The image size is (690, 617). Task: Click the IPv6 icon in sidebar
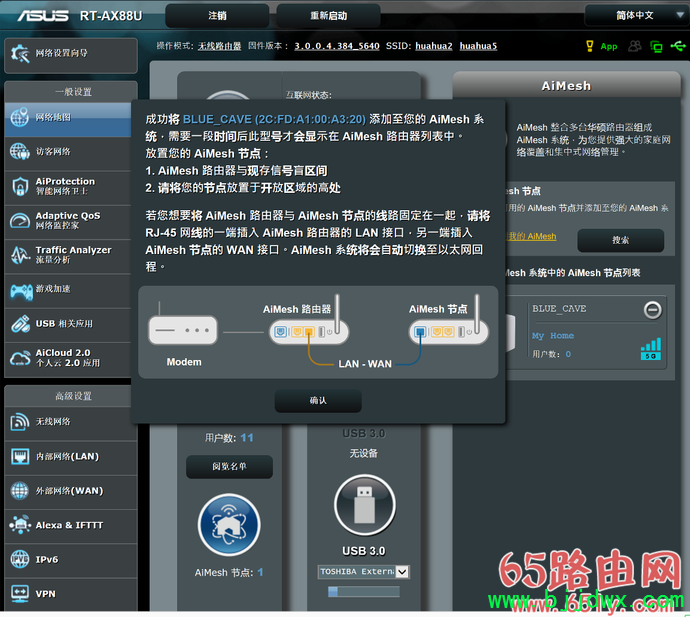coord(20,559)
